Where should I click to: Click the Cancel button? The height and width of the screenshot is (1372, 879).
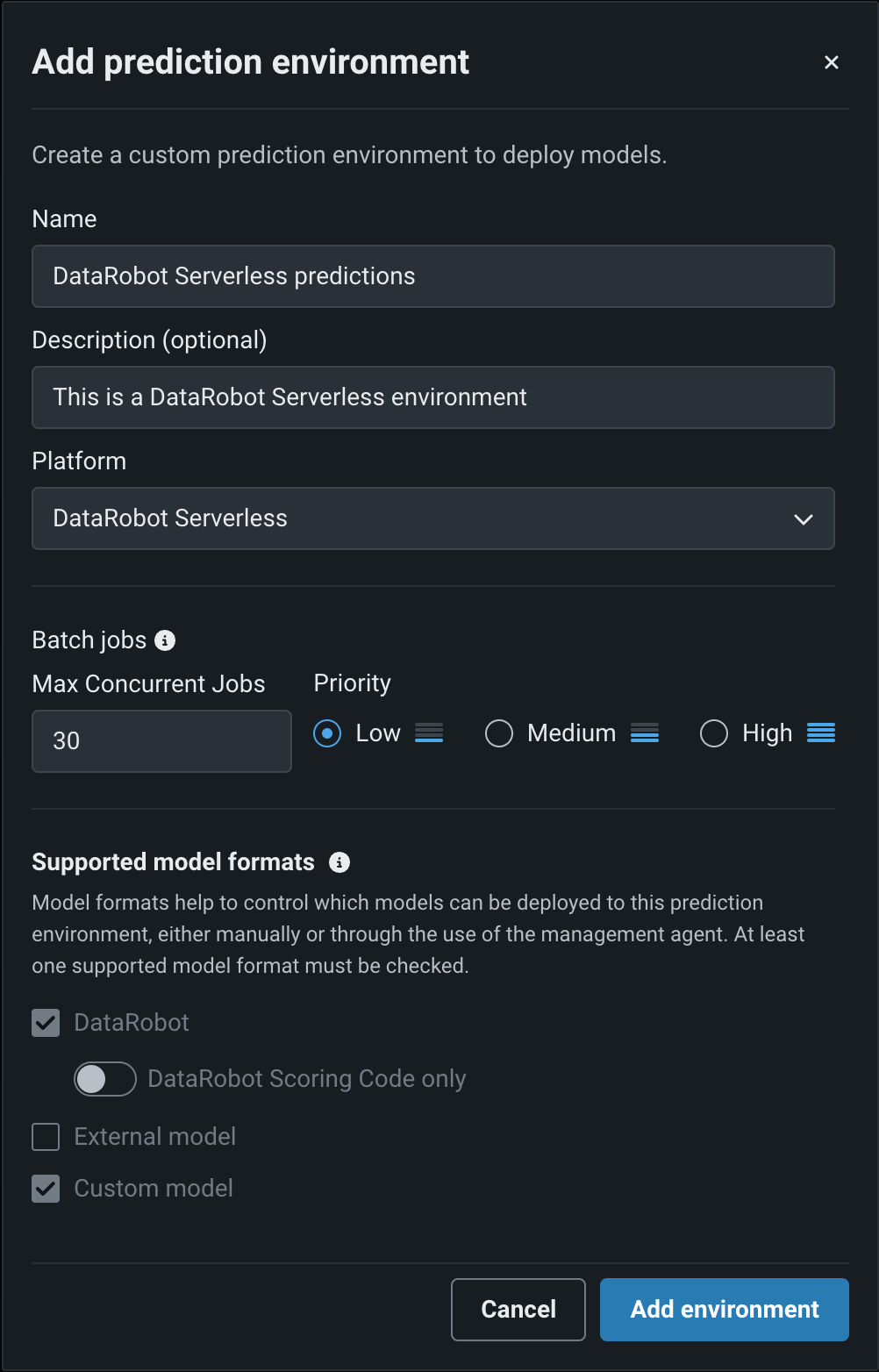[x=518, y=1310]
